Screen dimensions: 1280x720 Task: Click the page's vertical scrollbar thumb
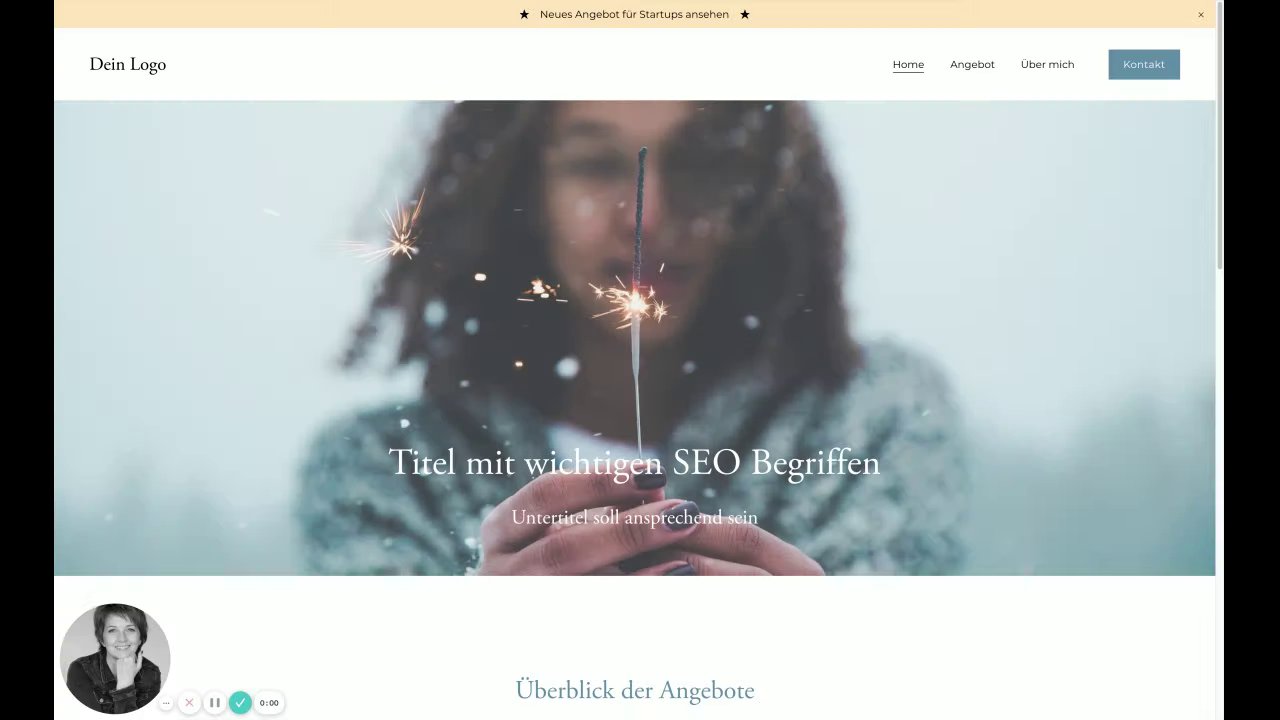pyautogui.click(x=1220, y=136)
